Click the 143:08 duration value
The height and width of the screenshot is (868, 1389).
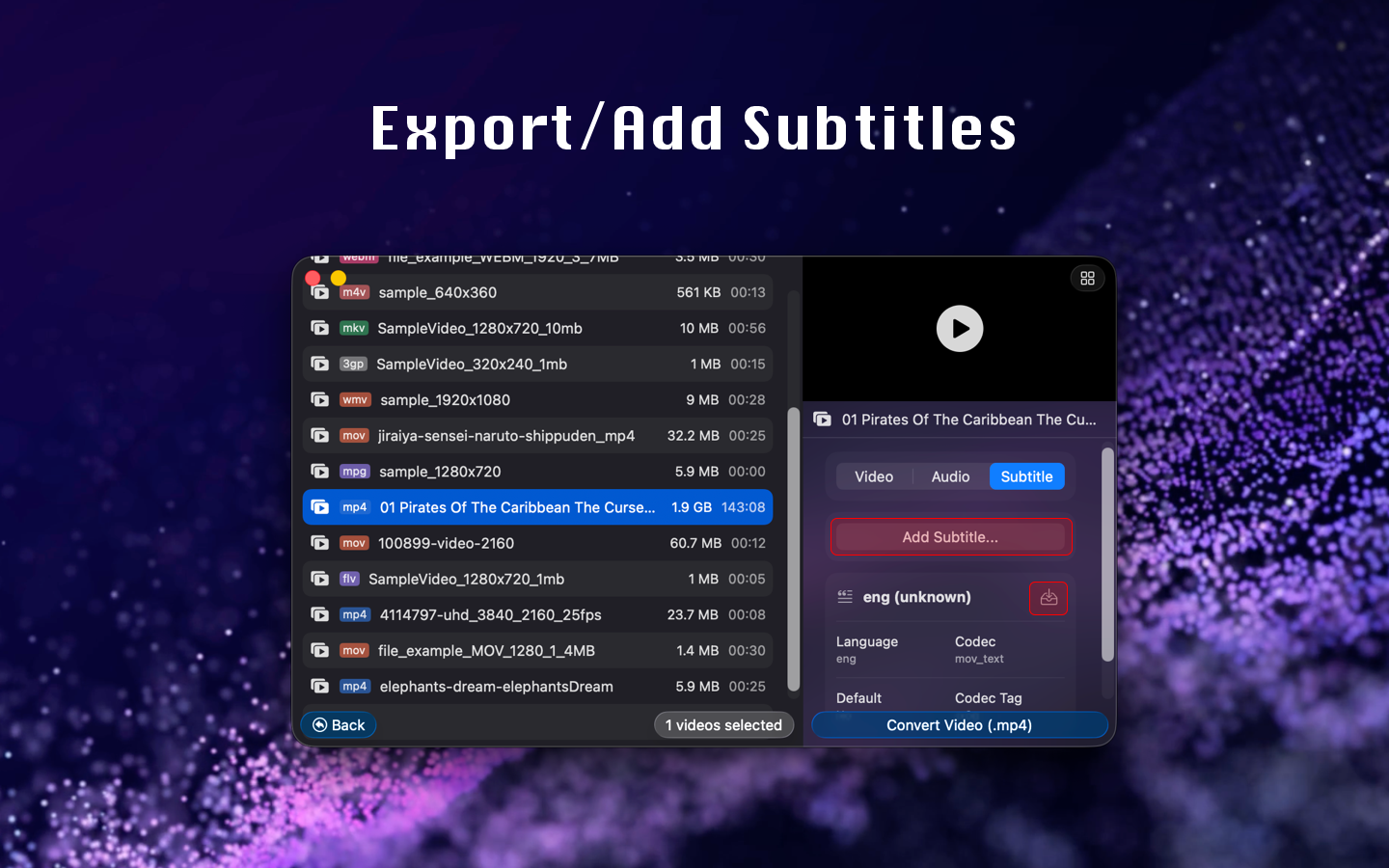pos(743,507)
